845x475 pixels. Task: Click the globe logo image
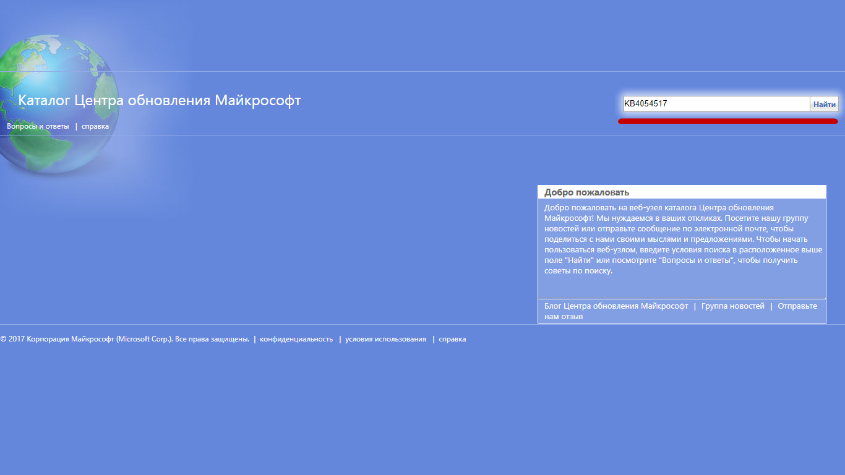tap(58, 104)
